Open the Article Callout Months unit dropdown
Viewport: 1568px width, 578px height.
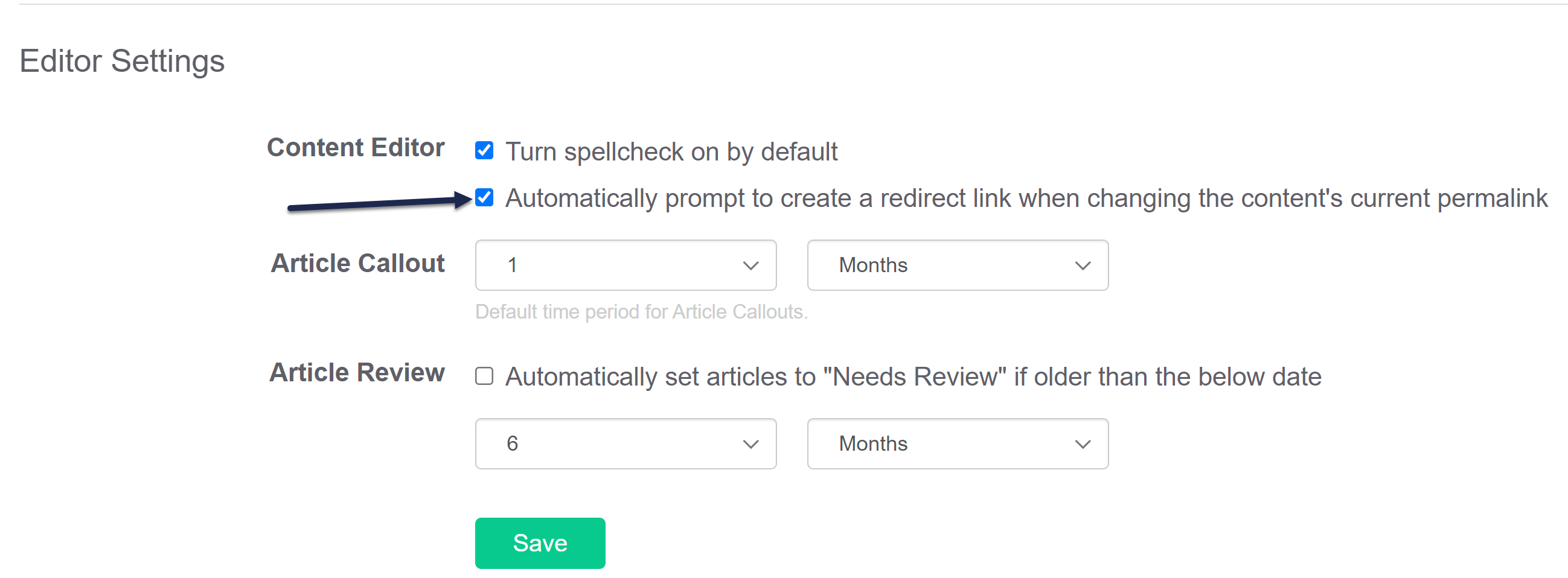[957, 265]
